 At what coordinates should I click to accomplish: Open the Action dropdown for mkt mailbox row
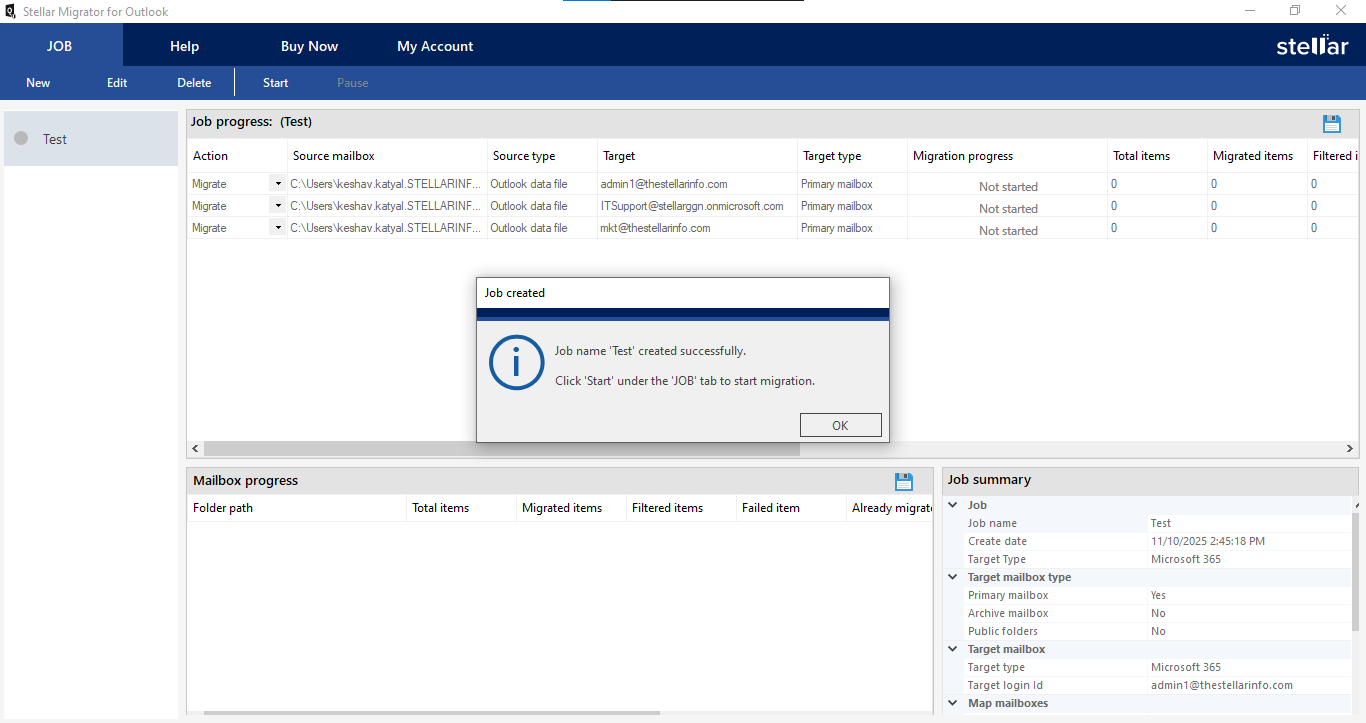(x=277, y=227)
